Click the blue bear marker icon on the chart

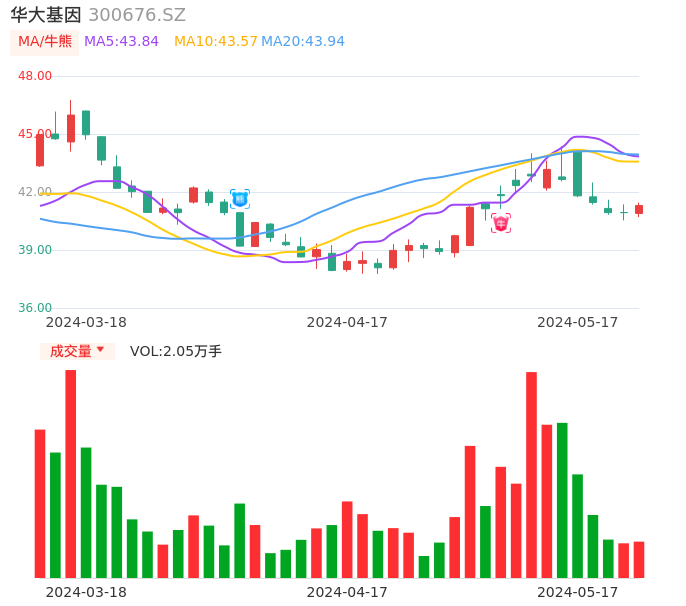tap(240, 199)
